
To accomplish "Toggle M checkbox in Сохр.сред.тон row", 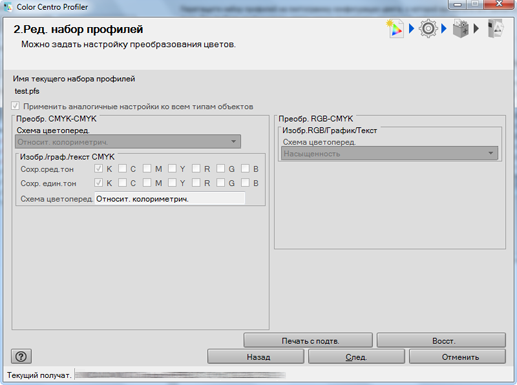I will click(x=147, y=169).
